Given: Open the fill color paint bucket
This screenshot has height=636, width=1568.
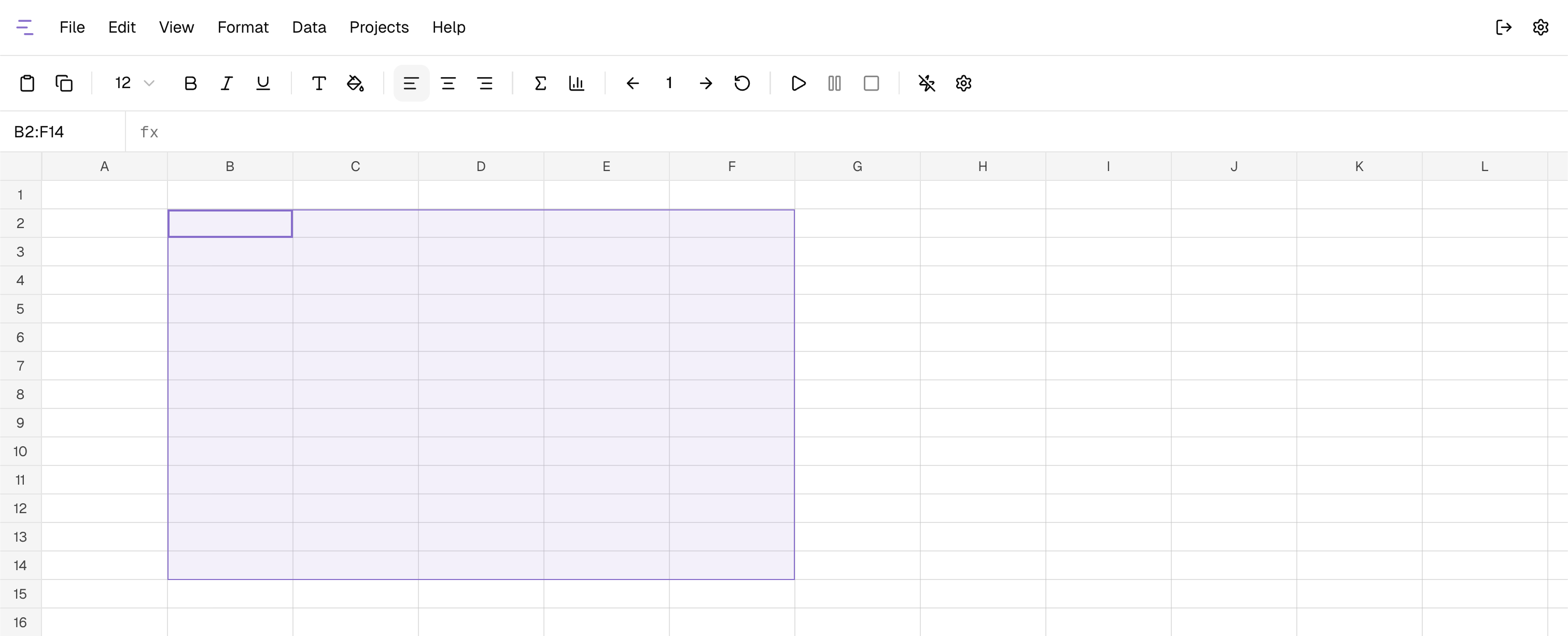Looking at the screenshot, I should [355, 83].
